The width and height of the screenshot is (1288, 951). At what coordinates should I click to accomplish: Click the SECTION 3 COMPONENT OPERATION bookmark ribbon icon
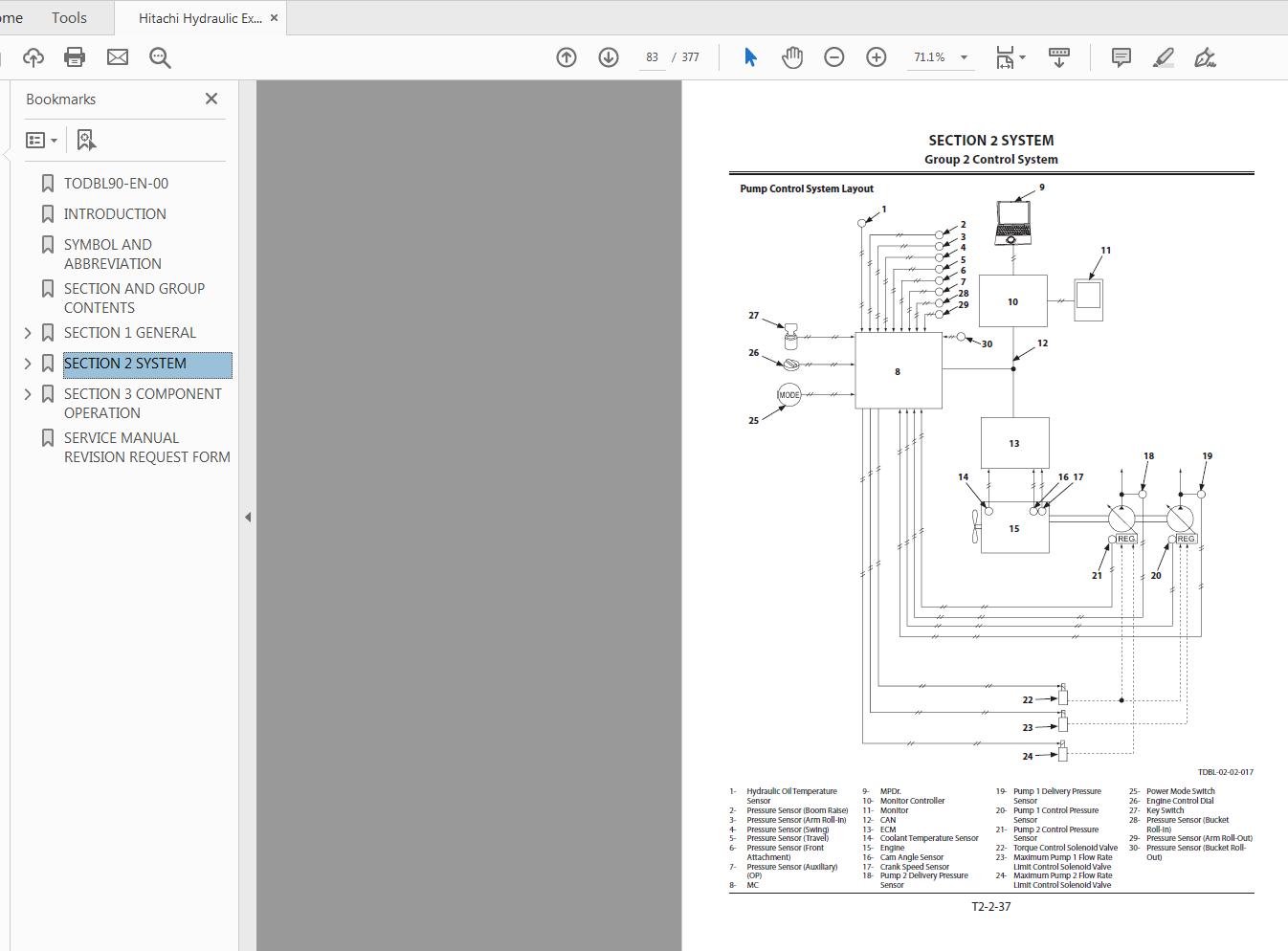(x=48, y=394)
